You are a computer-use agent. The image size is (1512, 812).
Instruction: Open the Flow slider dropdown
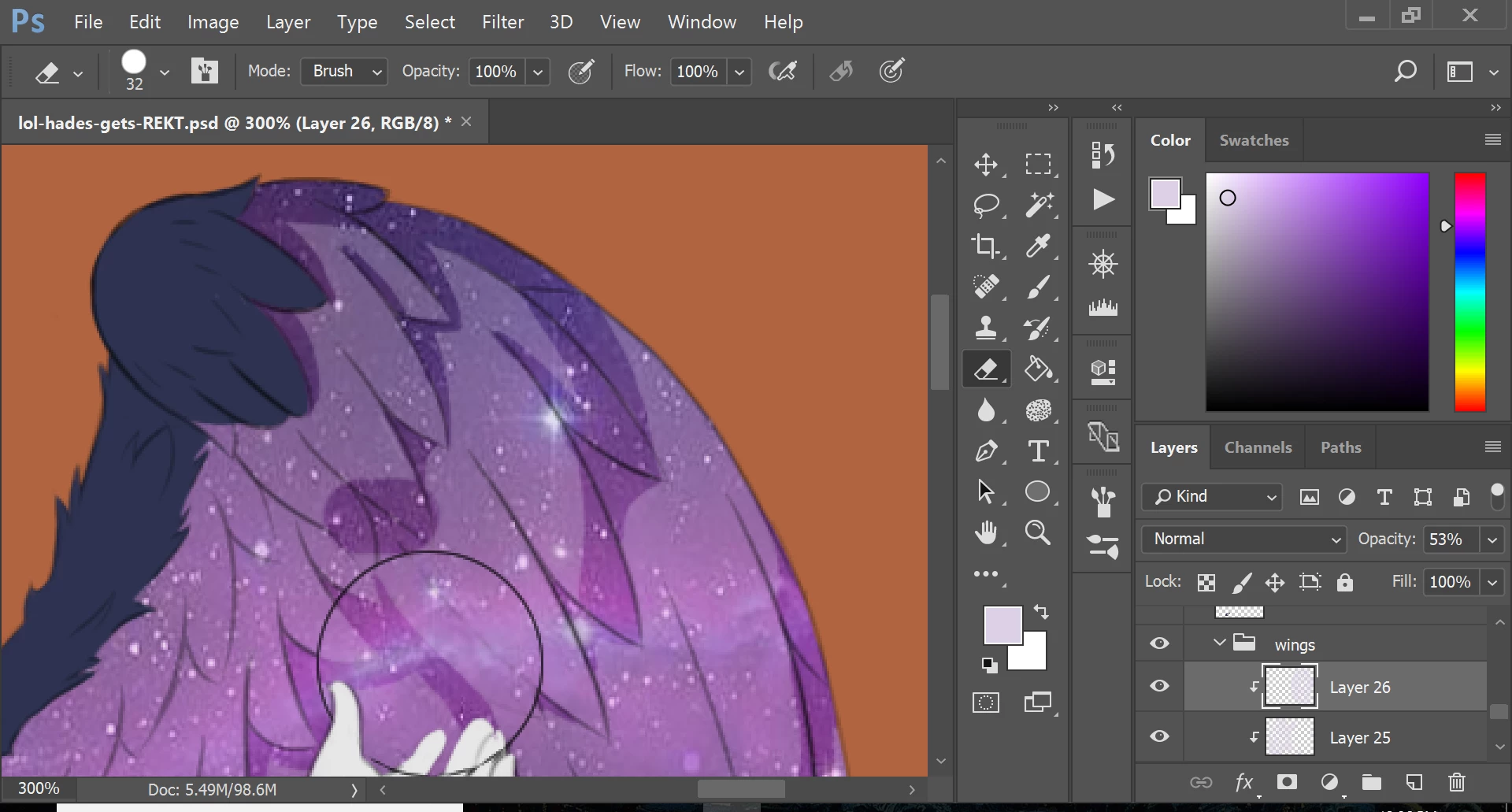coord(739,72)
